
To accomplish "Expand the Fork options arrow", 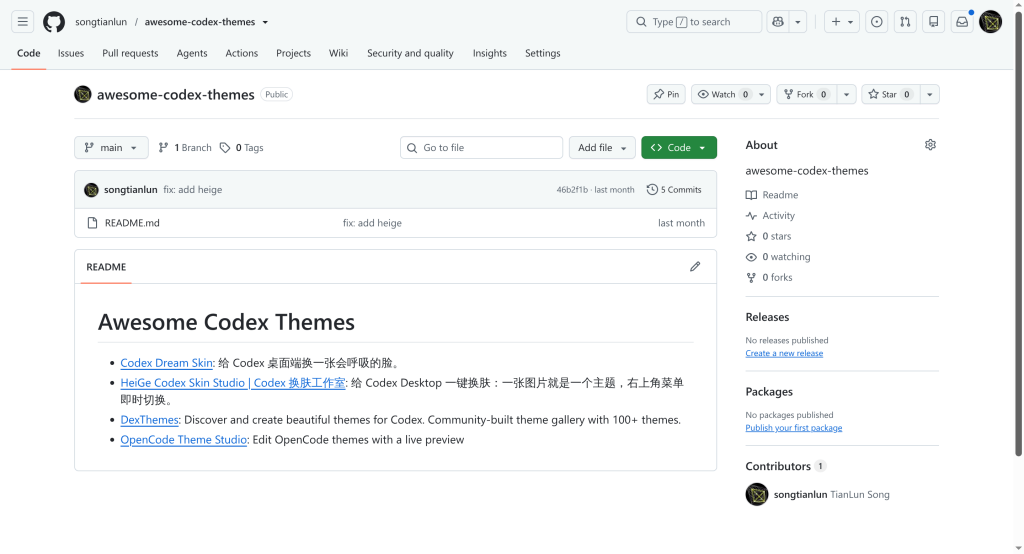I will pos(846,94).
